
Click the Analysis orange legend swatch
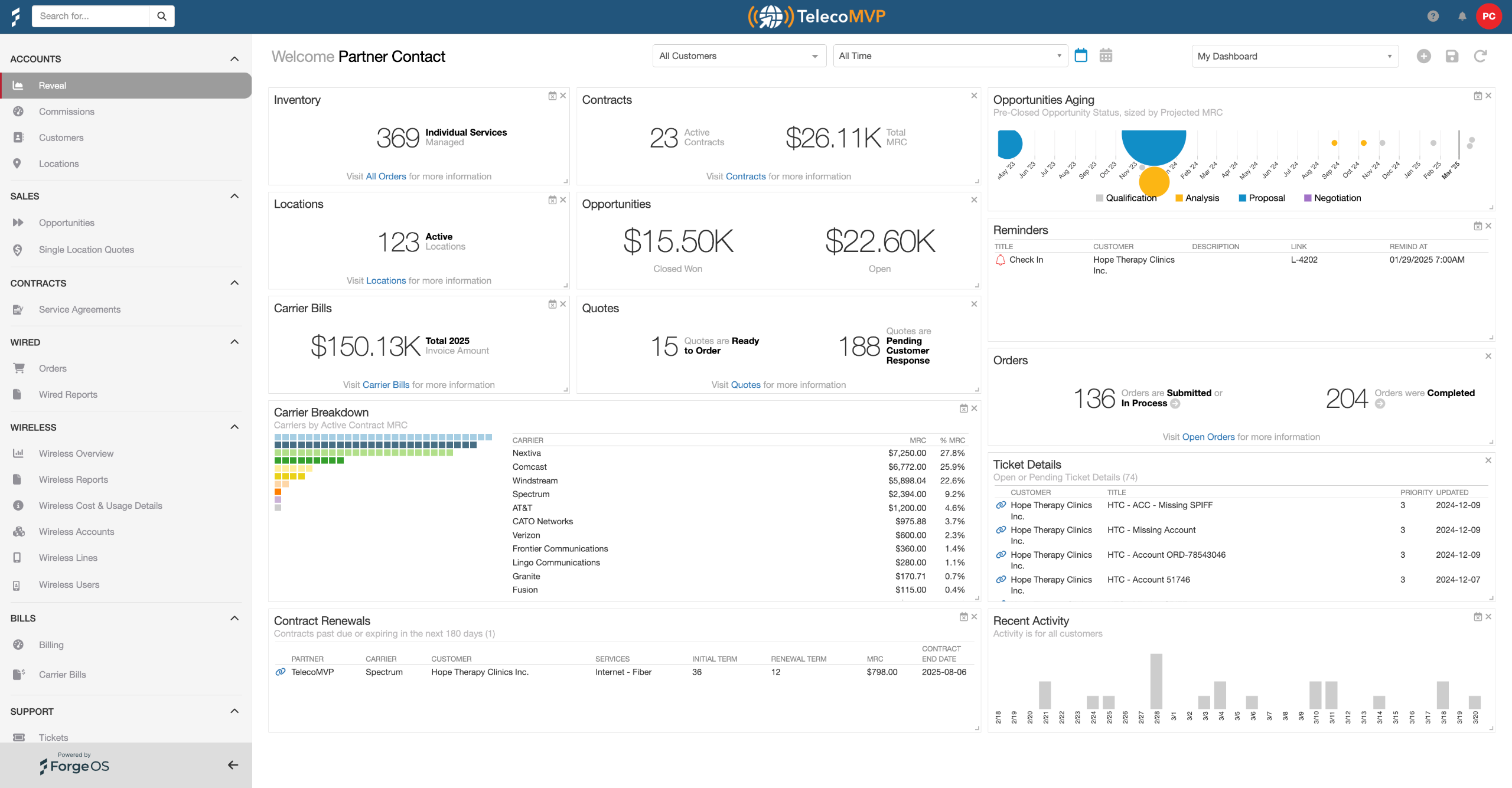click(x=1179, y=198)
